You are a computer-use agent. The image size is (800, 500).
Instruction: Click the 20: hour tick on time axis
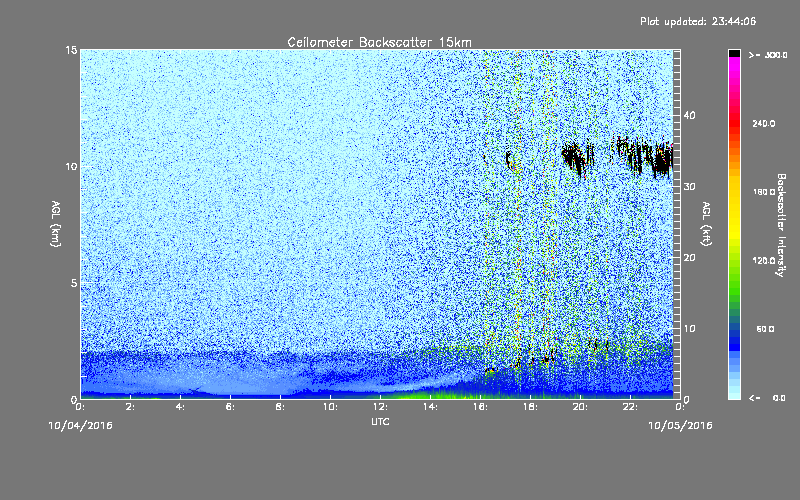(x=580, y=407)
